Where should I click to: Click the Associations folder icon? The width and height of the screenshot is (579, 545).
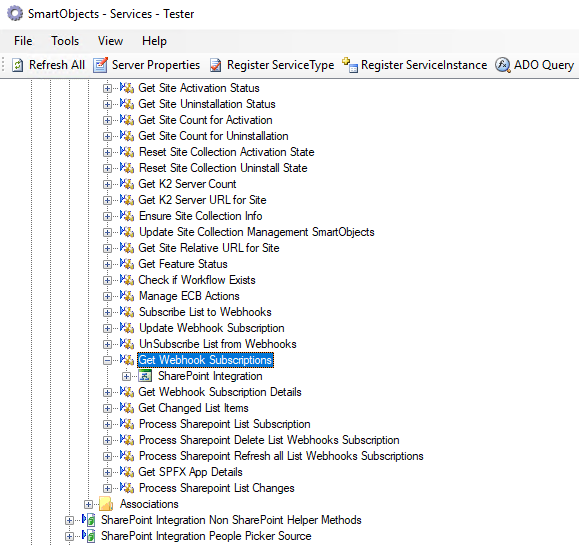106,504
